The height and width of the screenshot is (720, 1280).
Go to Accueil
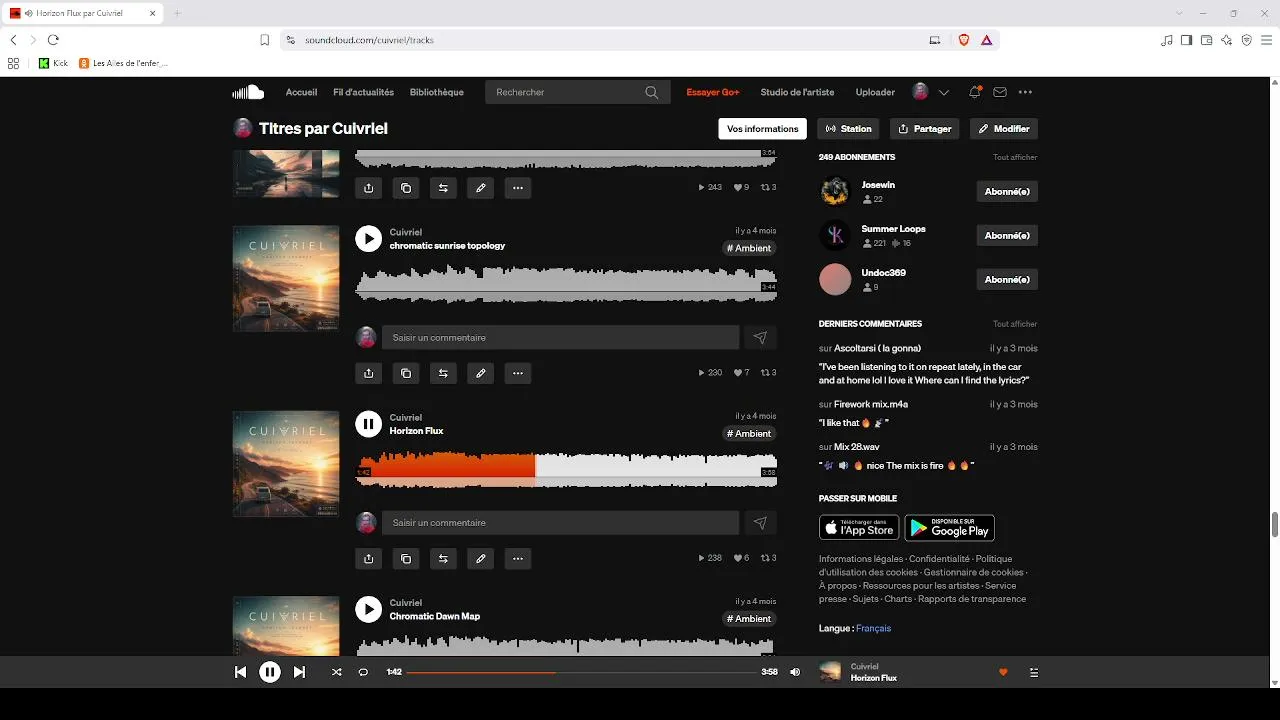(x=301, y=92)
